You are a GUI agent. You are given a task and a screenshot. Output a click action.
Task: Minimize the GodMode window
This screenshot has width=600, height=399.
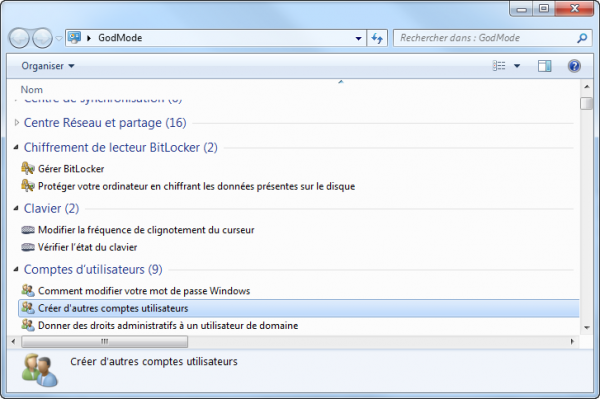522,9
